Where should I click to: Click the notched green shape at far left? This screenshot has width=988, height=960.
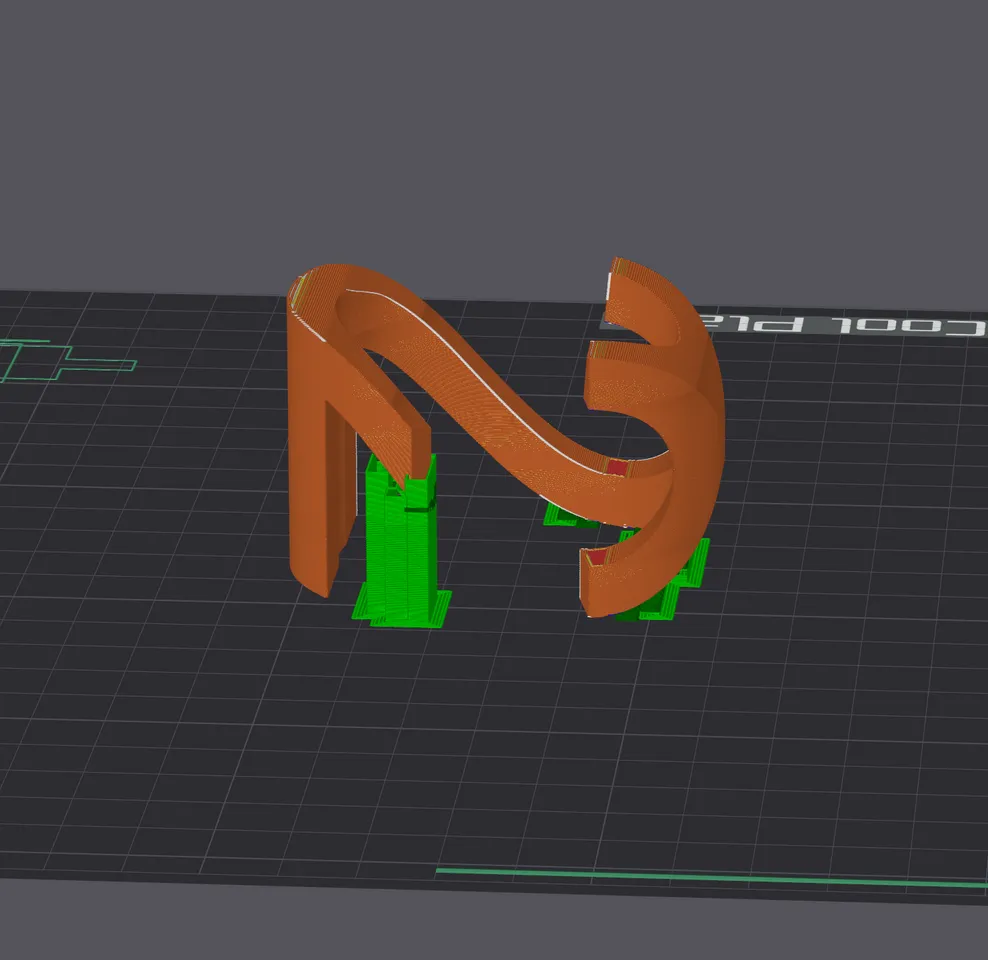click(x=60, y=360)
